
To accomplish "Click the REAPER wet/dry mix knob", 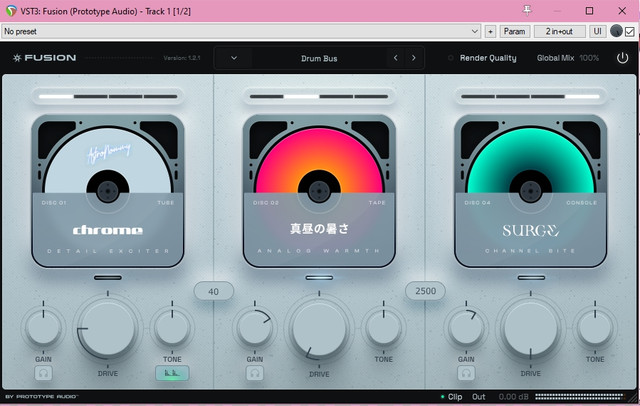I will tap(616, 31).
